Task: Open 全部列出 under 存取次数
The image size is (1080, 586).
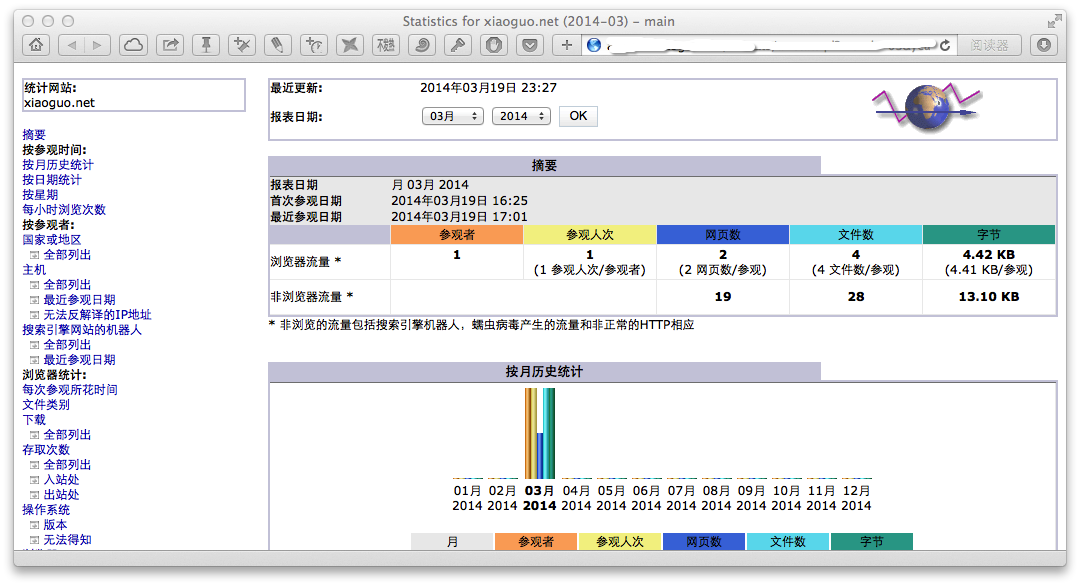Action: point(67,465)
